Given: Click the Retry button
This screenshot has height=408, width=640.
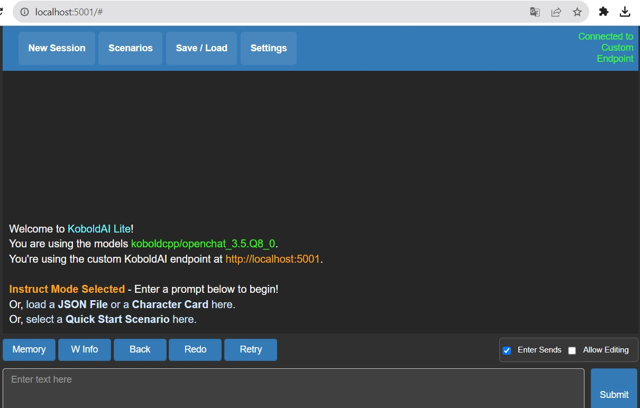Looking at the screenshot, I should pos(251,350).
